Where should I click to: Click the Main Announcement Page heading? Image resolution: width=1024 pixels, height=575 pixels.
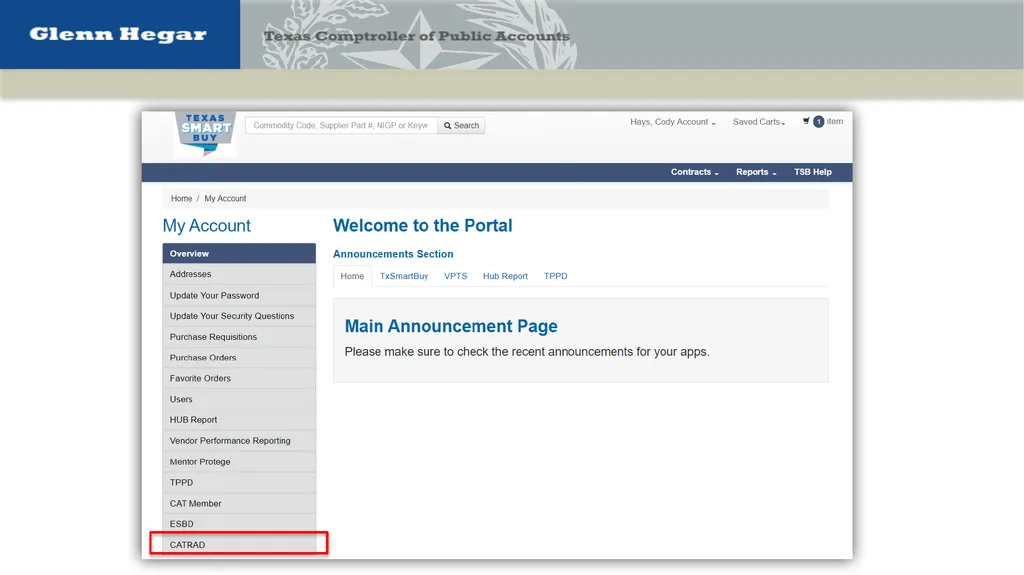click(x=451, y=326)
